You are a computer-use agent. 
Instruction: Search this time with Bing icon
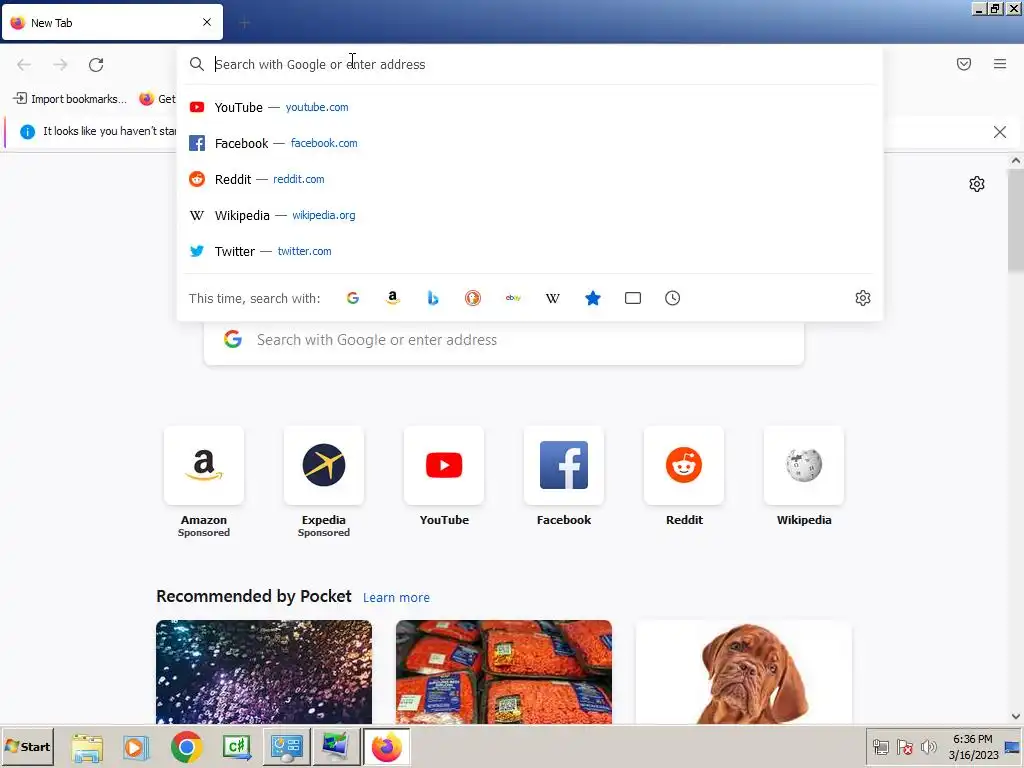tap(432, 298)
